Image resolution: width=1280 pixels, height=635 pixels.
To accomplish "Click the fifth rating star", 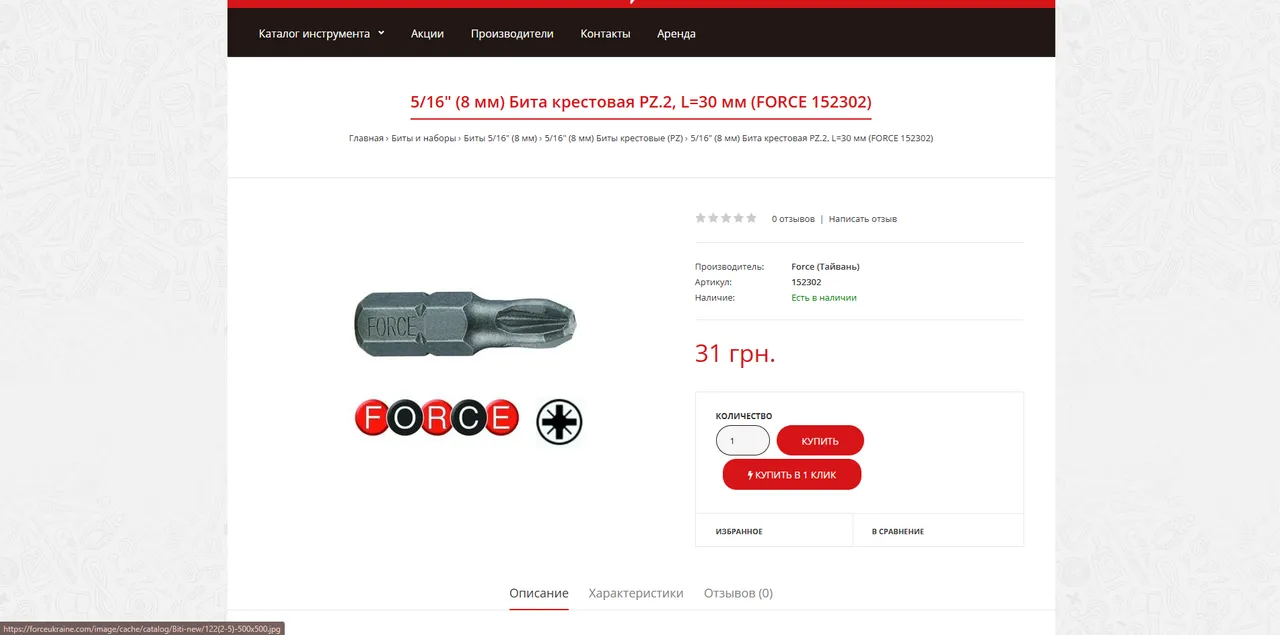I will pyautogui.click(x=752, y=218).
